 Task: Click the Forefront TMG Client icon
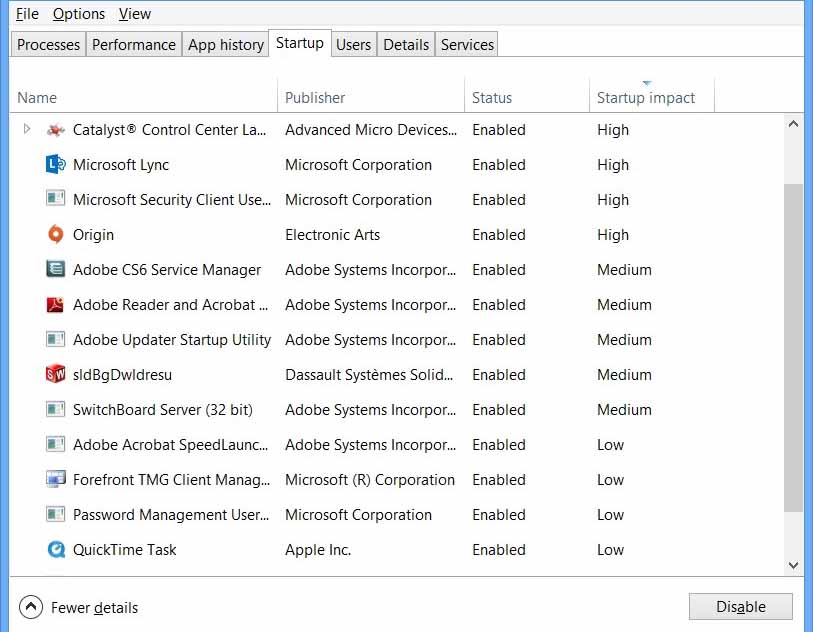56,479
